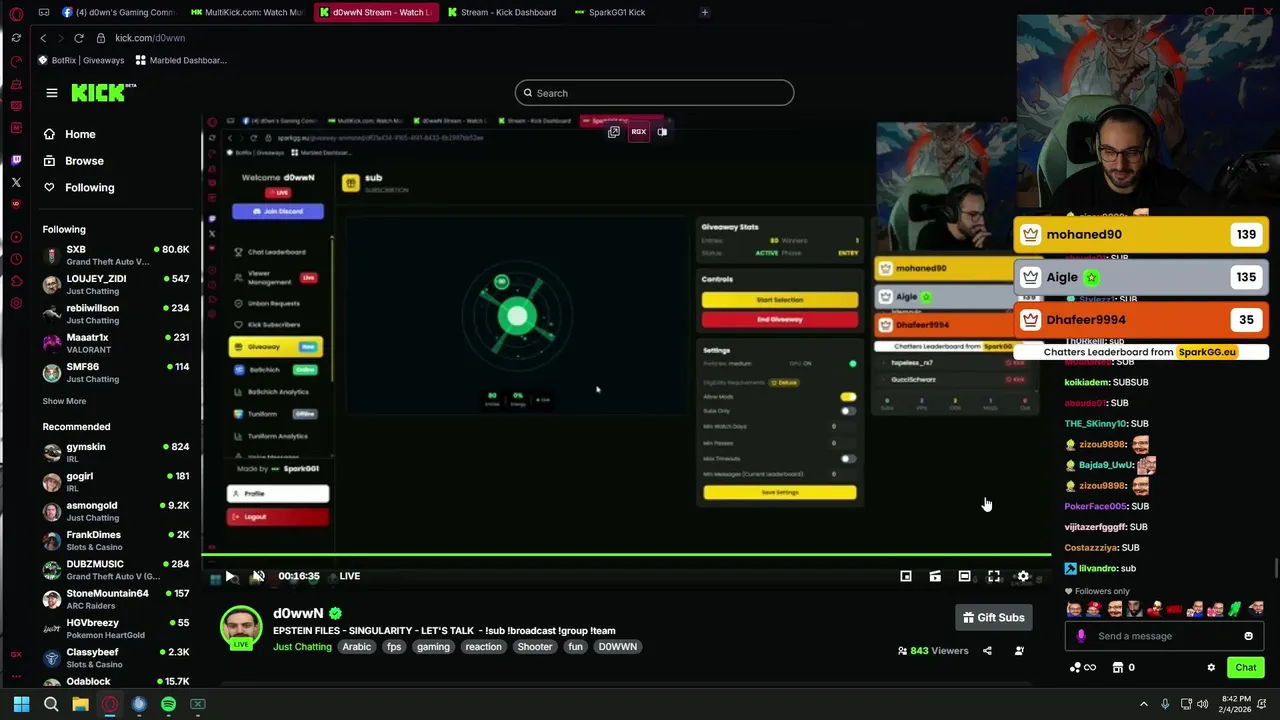Share the stream via share icon

click(987, 651)
